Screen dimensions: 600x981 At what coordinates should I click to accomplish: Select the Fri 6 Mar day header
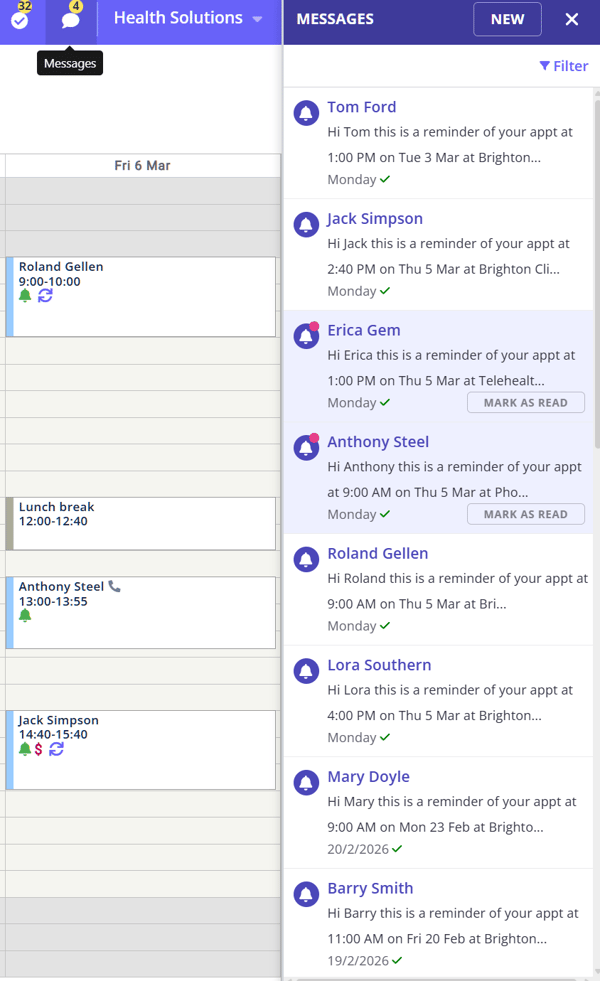pos(142,165)
